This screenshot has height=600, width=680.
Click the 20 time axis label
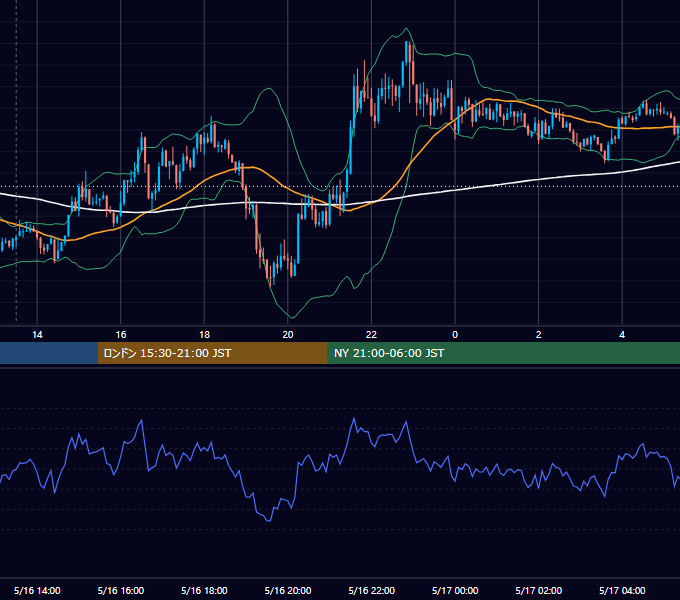click(x=288, y=335)
